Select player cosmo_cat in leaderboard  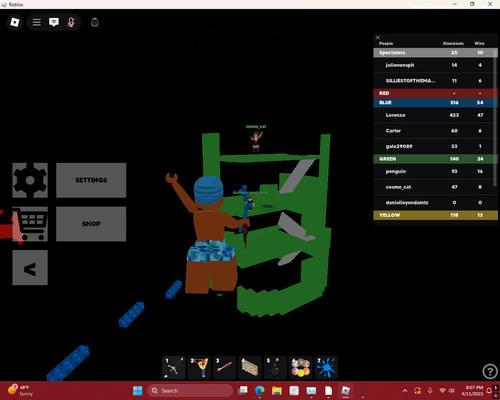(433, 187)
